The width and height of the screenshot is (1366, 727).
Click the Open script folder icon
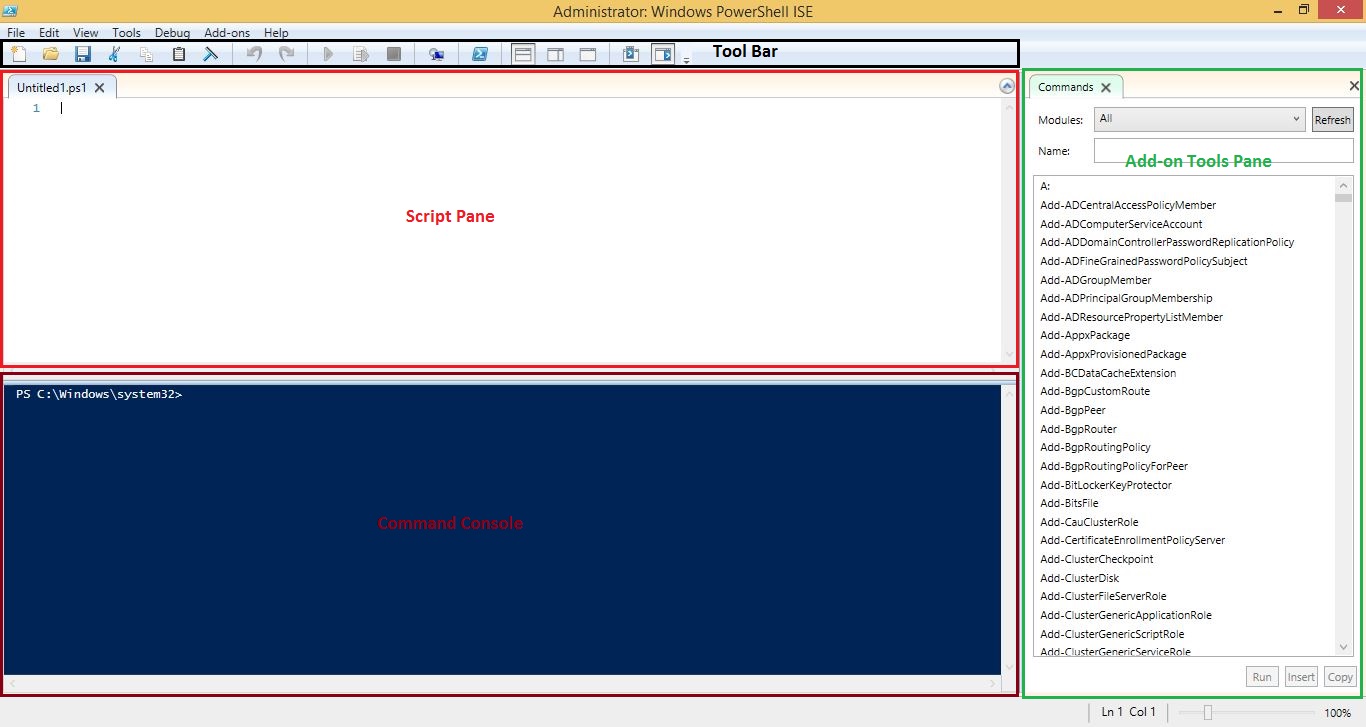point(50,54)
